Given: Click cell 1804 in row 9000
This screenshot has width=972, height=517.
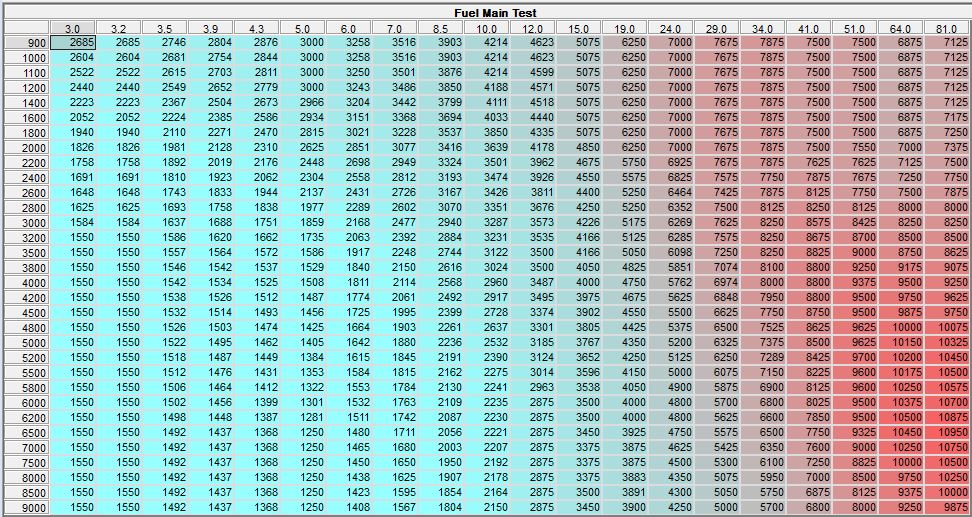Looking at the screenshot, I should [441, 507].
